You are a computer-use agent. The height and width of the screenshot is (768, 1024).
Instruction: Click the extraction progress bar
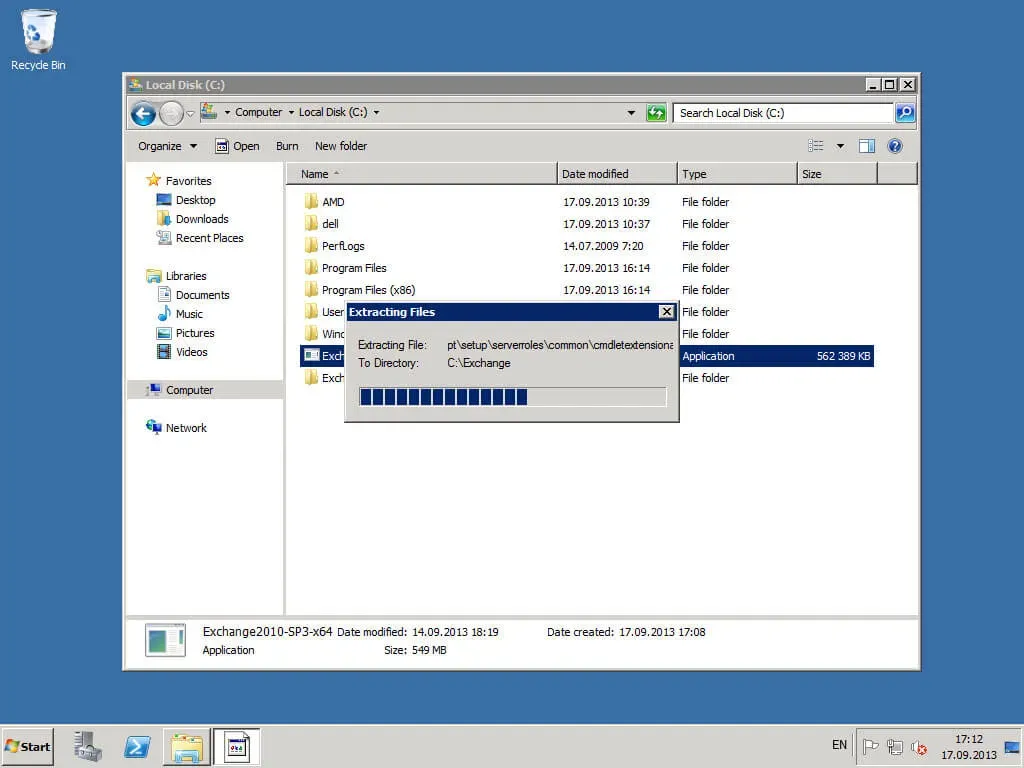pyautogui.click(x=513, y=396)
